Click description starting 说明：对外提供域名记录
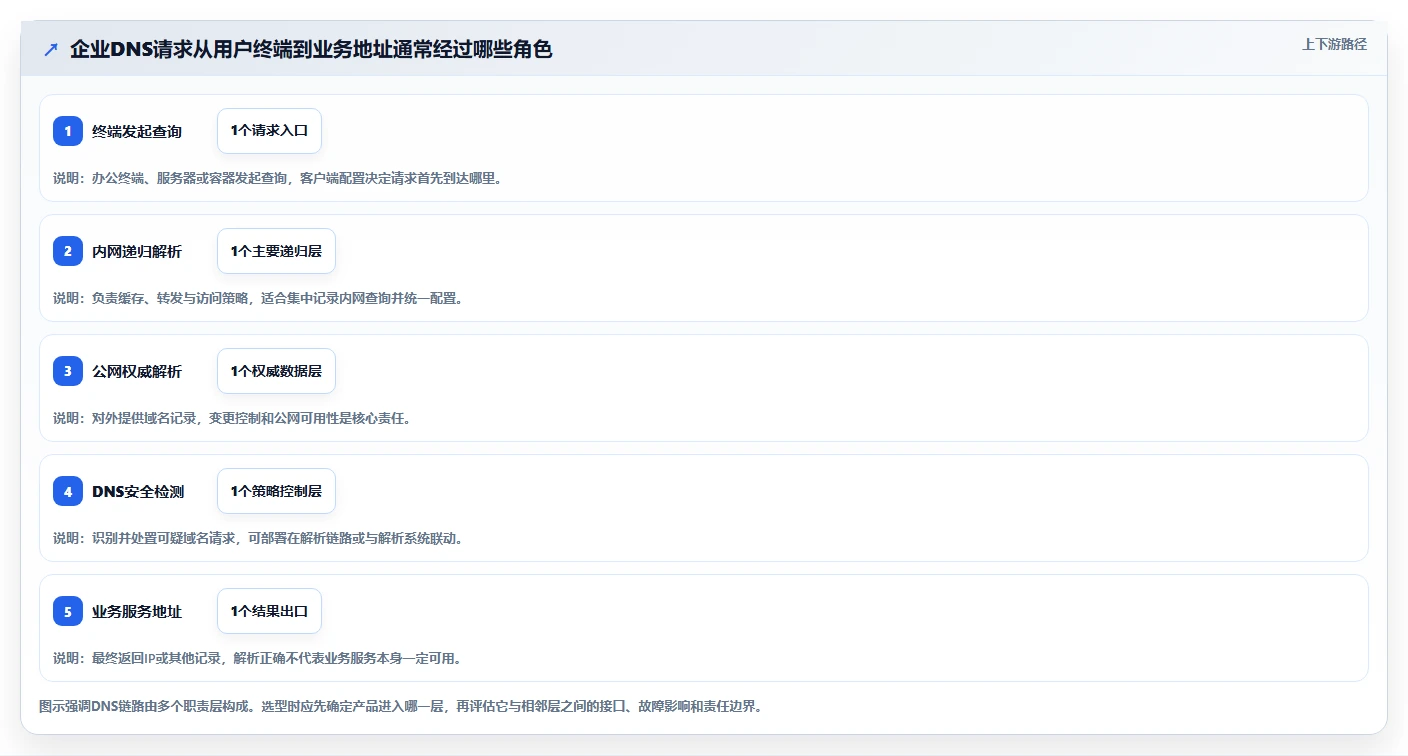This screenshot has width=1408, height=756. (x=232, y=418)
